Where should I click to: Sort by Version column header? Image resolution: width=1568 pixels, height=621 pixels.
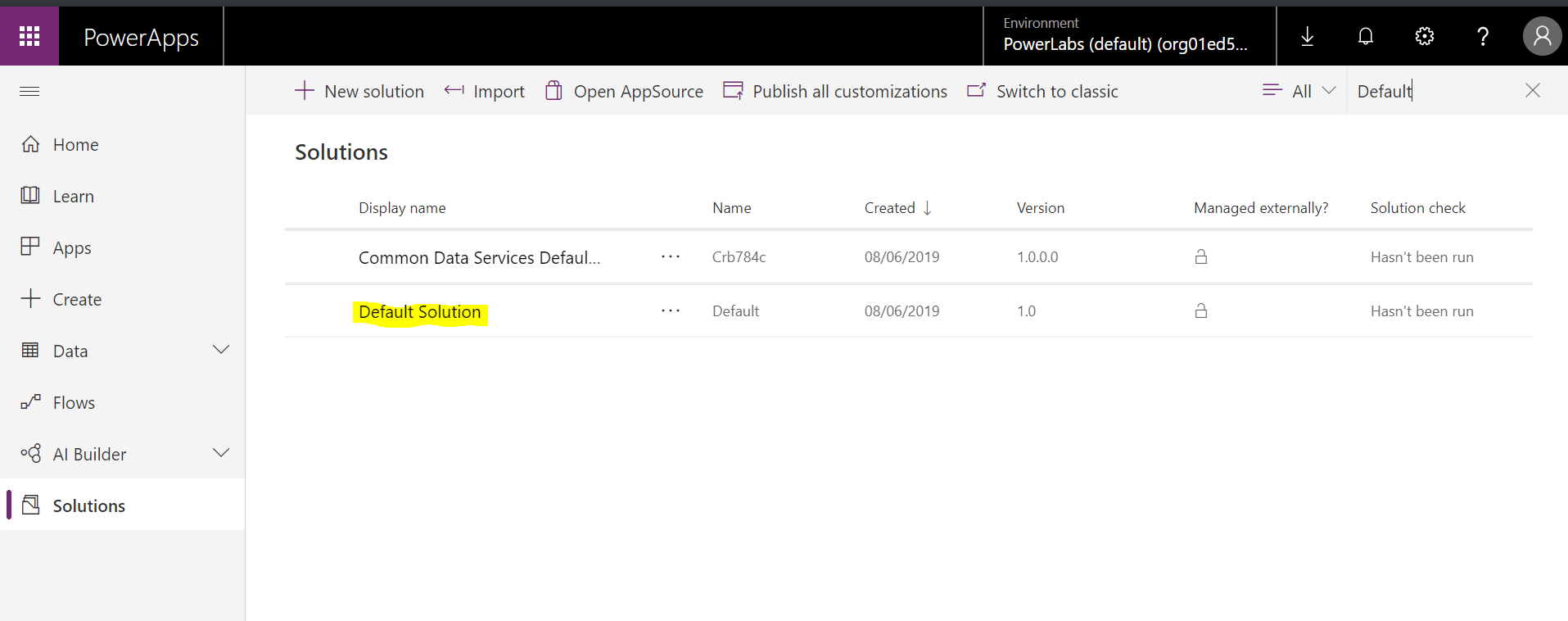(x=1040, y=208)
